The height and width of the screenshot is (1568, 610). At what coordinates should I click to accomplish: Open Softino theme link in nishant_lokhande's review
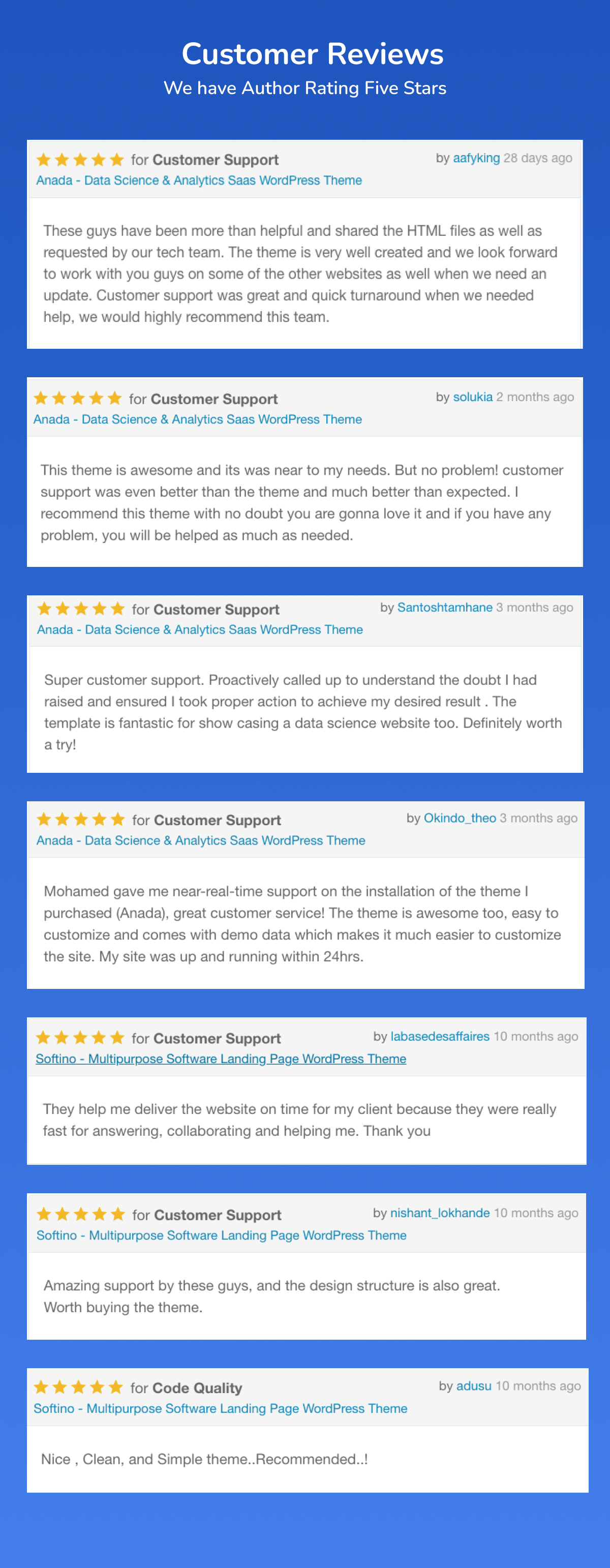click(221, 1235)
